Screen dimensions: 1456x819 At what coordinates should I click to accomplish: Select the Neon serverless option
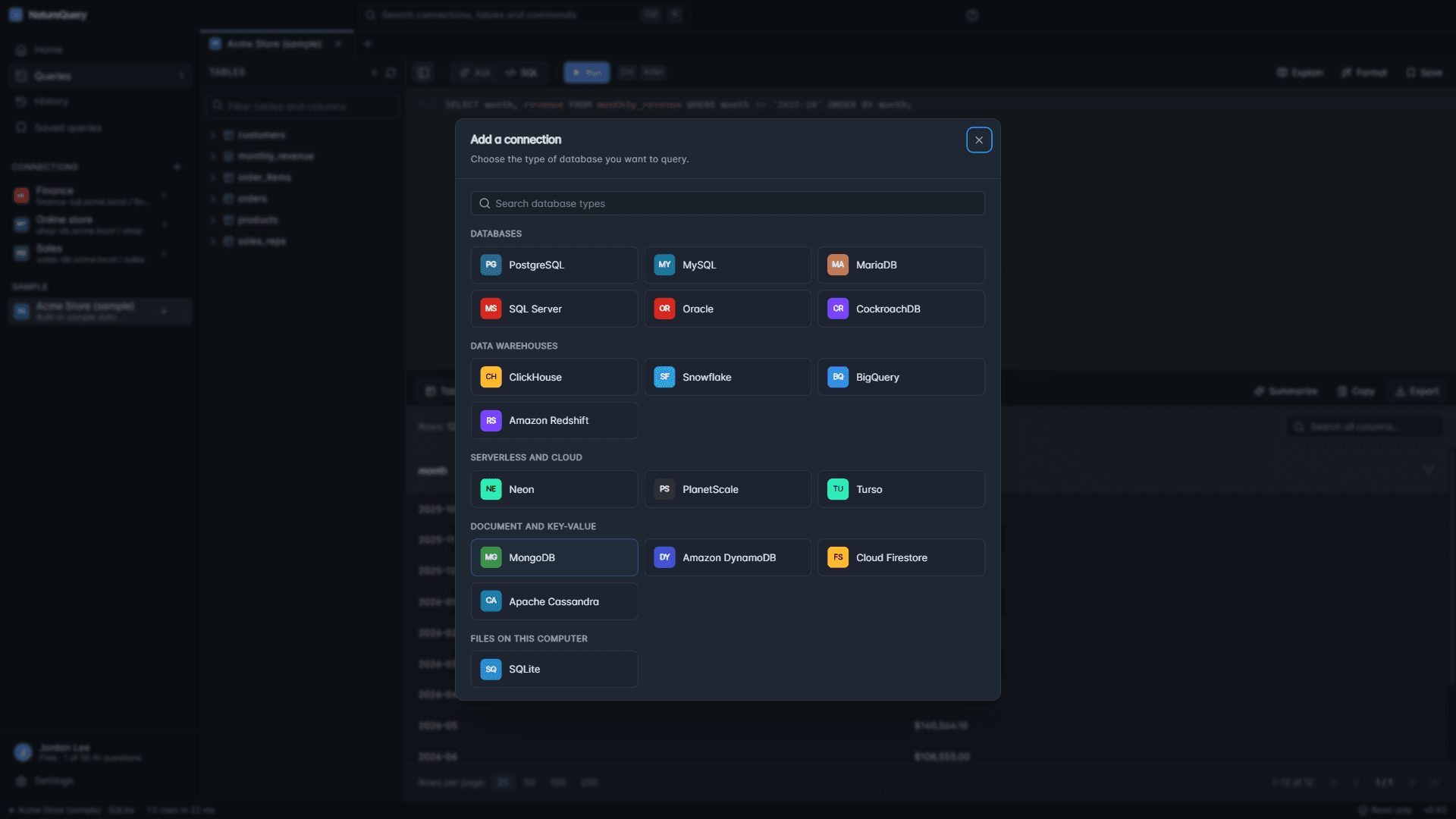coord(554,489)
